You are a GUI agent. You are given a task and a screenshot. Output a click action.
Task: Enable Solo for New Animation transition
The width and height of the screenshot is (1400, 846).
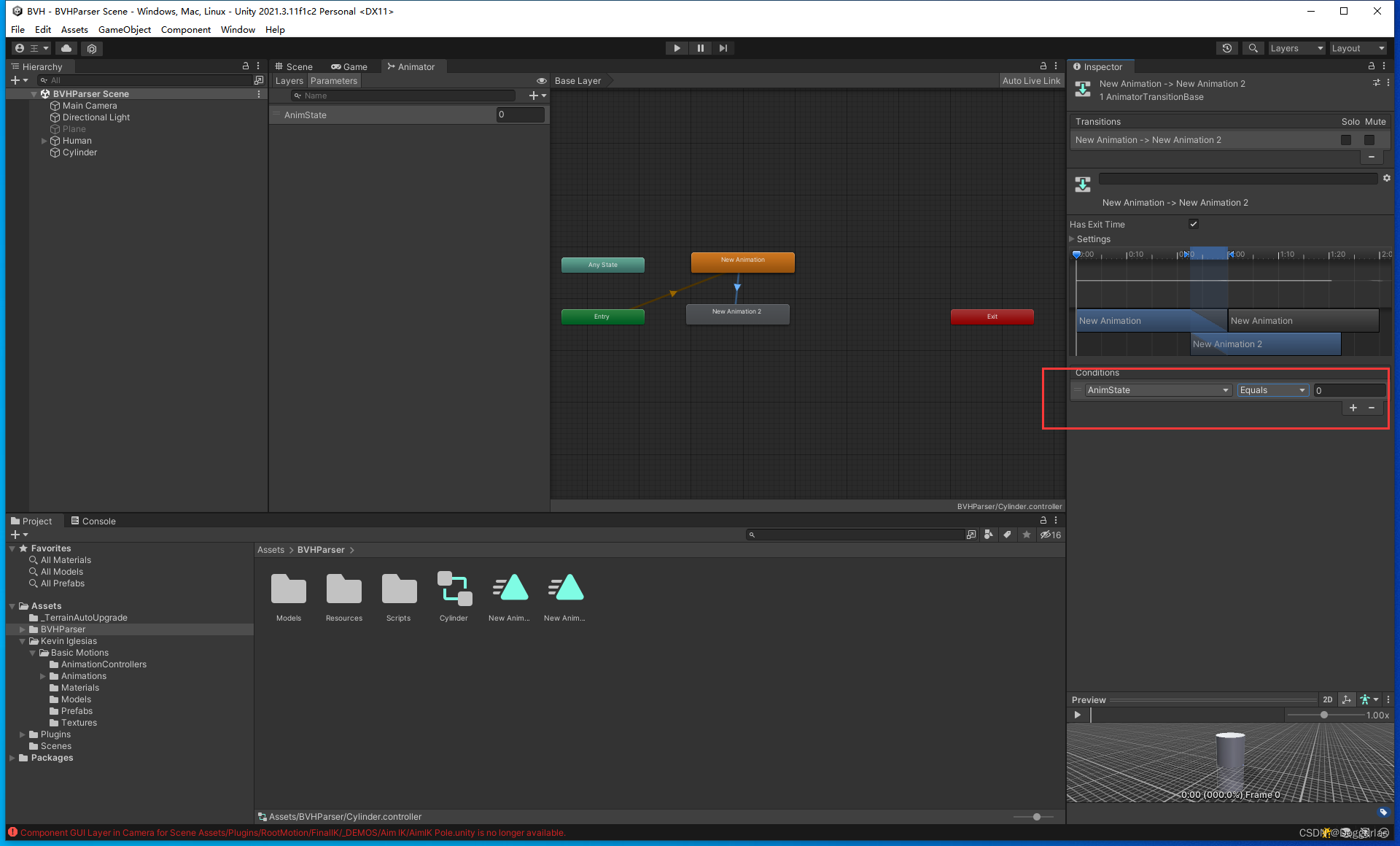(1346, 140)
